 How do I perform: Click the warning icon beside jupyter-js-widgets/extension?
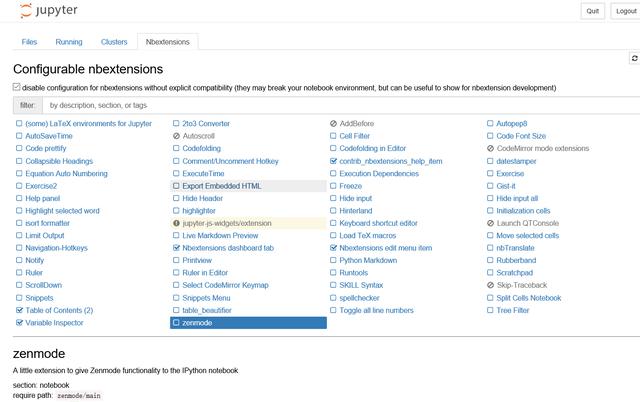point(176,223)
